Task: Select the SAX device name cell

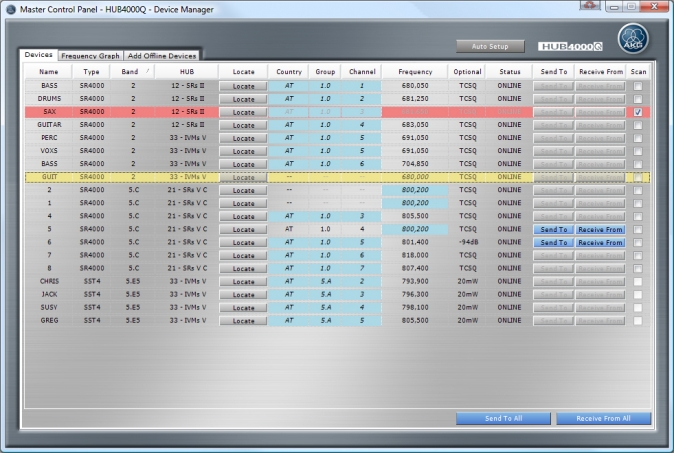Action: [49, 112]
